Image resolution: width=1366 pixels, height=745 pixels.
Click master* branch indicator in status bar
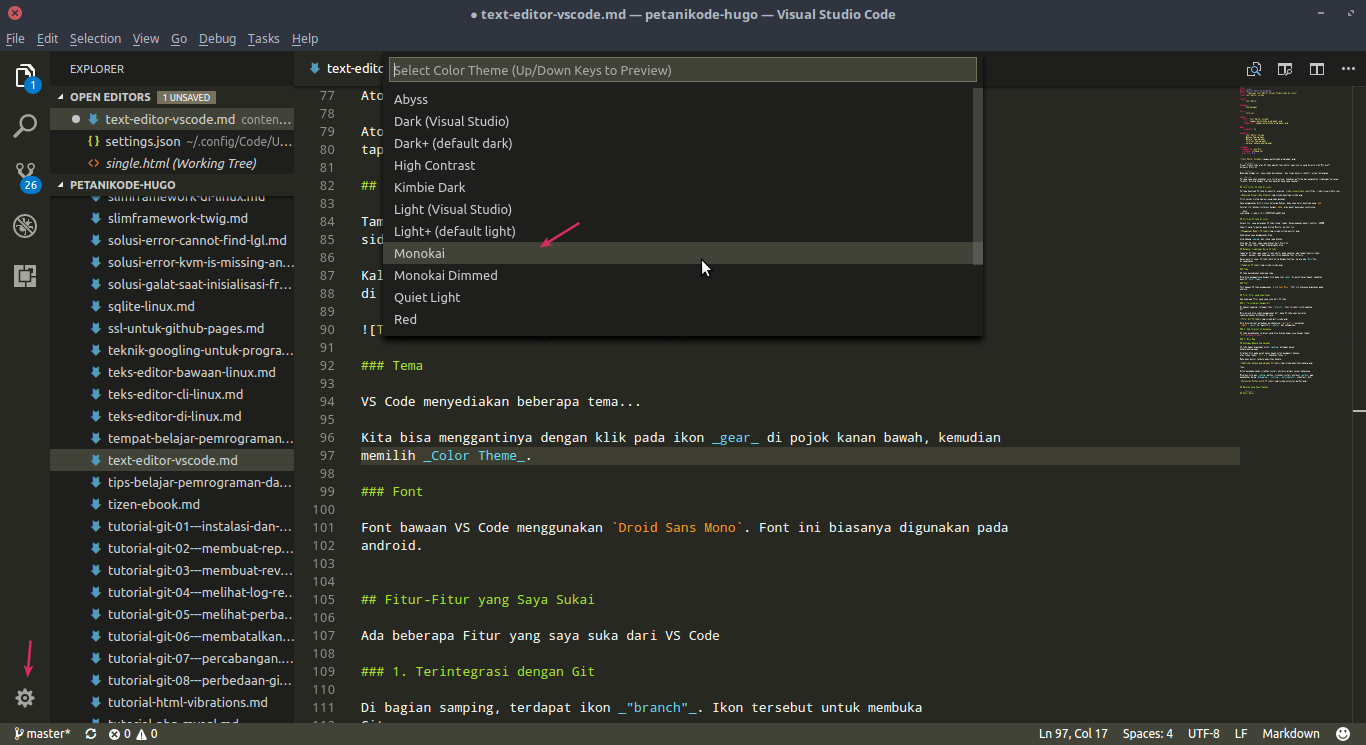coord(40,733)
